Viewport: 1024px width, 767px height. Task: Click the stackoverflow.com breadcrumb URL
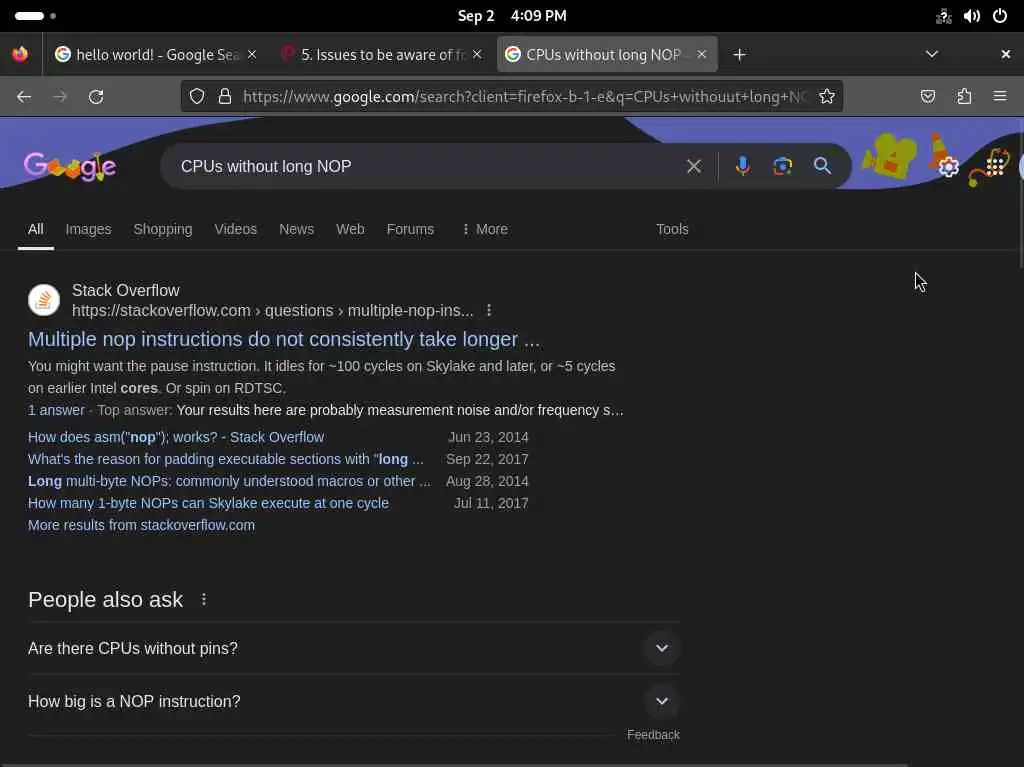(x=272, y=310)
